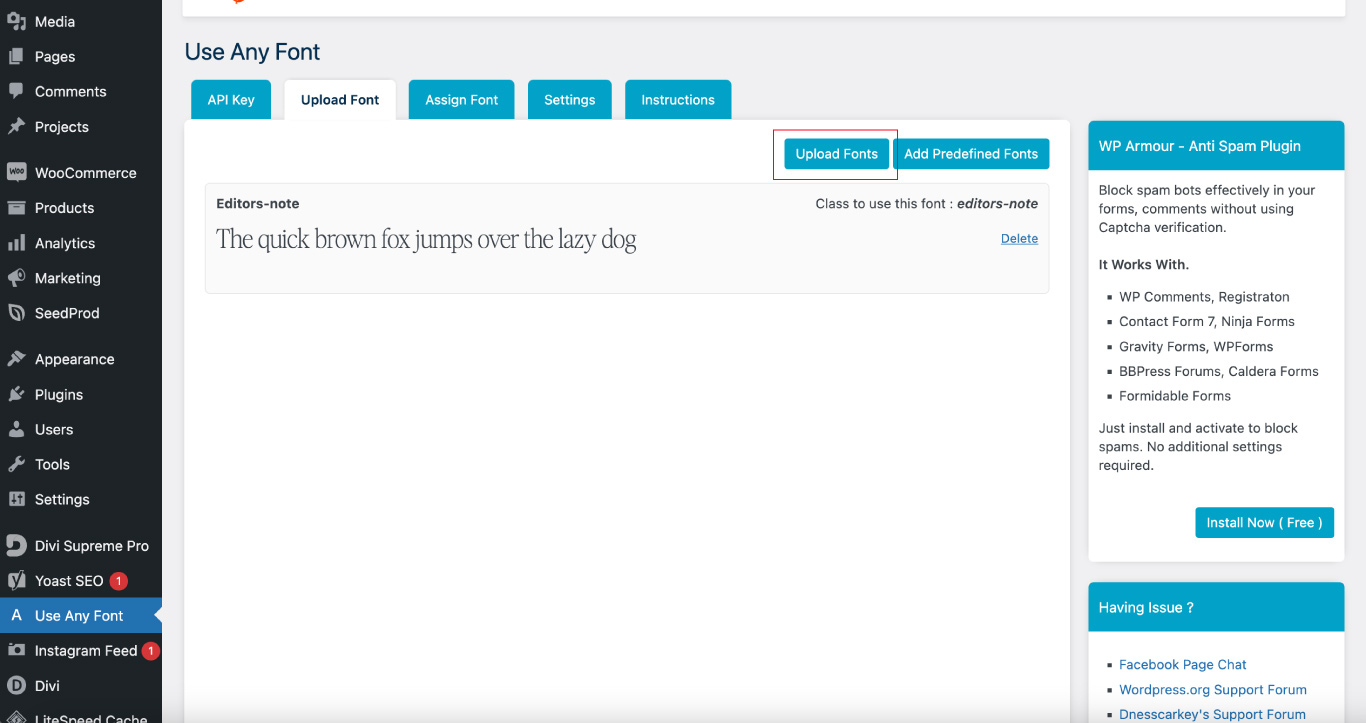
Task: Click the editors-note class name text
Action: (997, 203)
